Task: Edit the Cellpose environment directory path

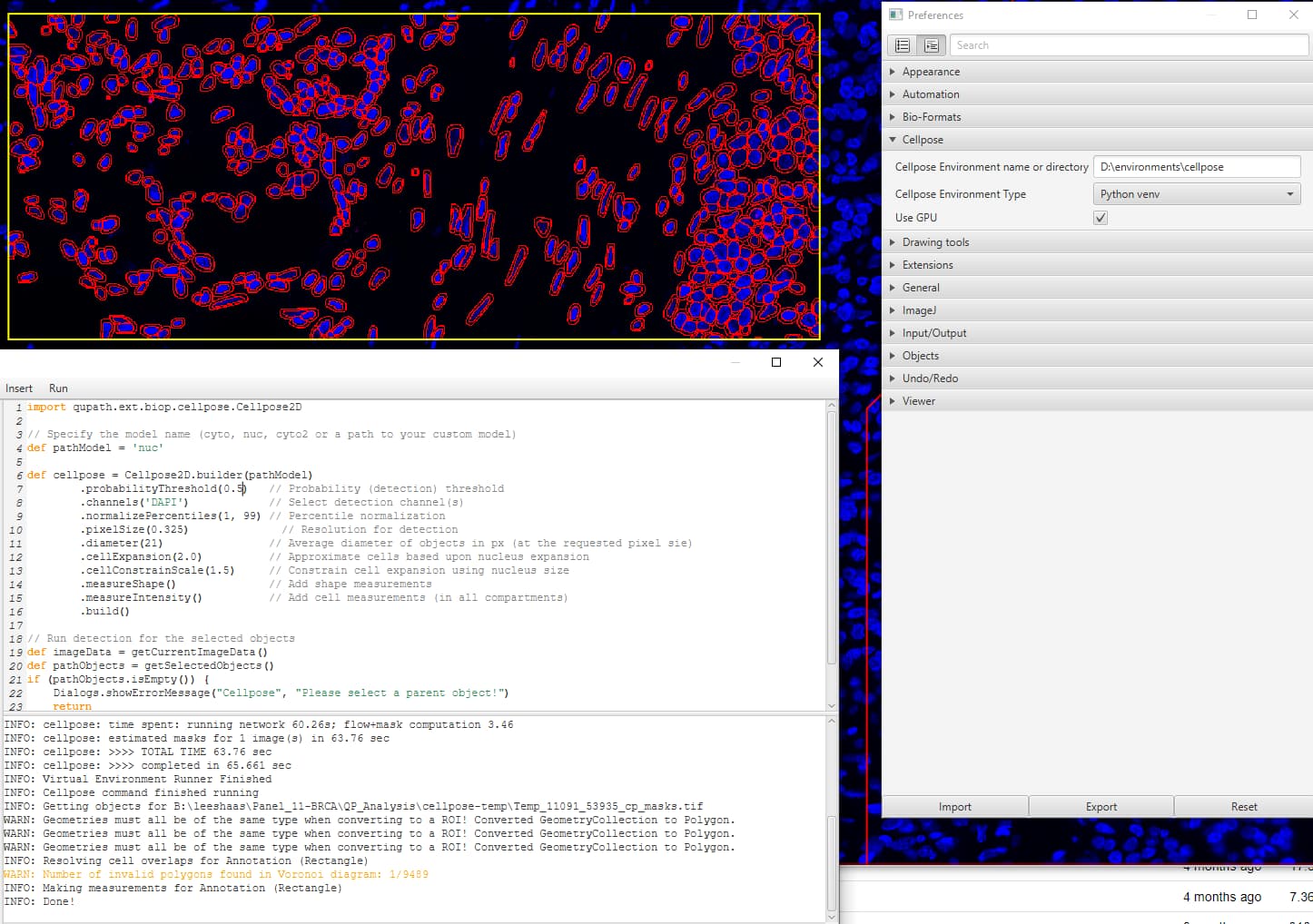Action: (1196, 166)
